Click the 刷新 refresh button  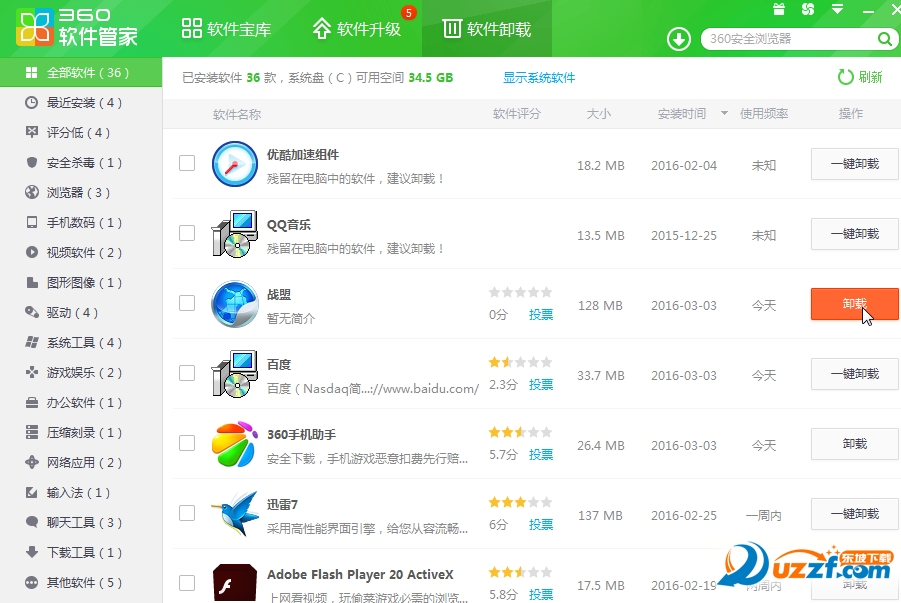(x=860, y=77)
